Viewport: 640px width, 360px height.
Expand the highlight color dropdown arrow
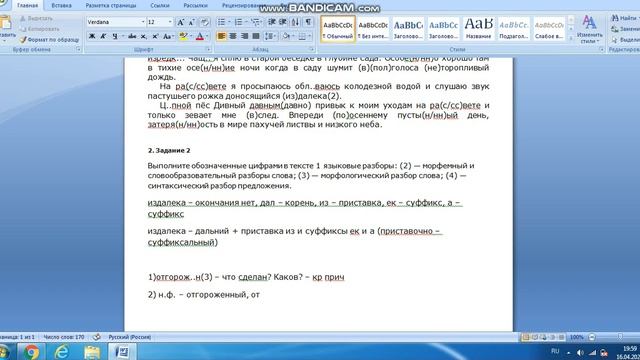[x=191, y=36]
